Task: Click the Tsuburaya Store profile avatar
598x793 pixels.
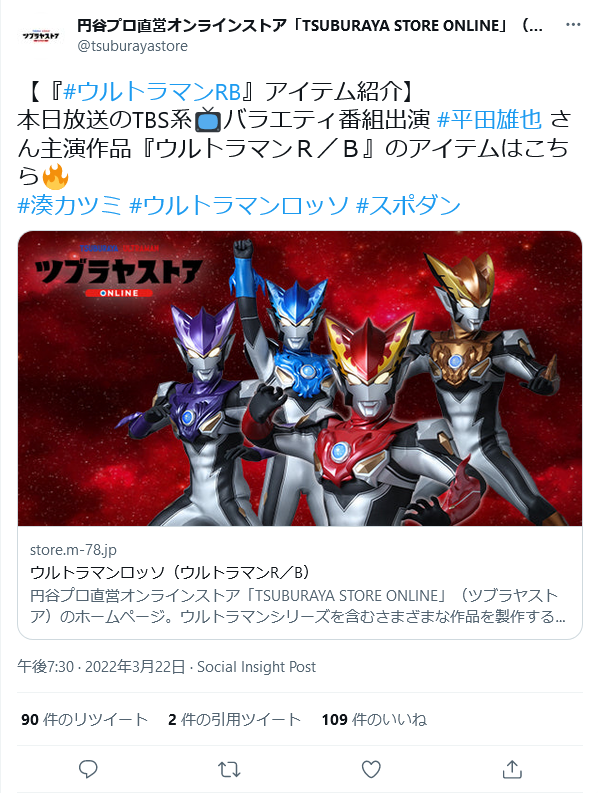Action: point(41,35)
